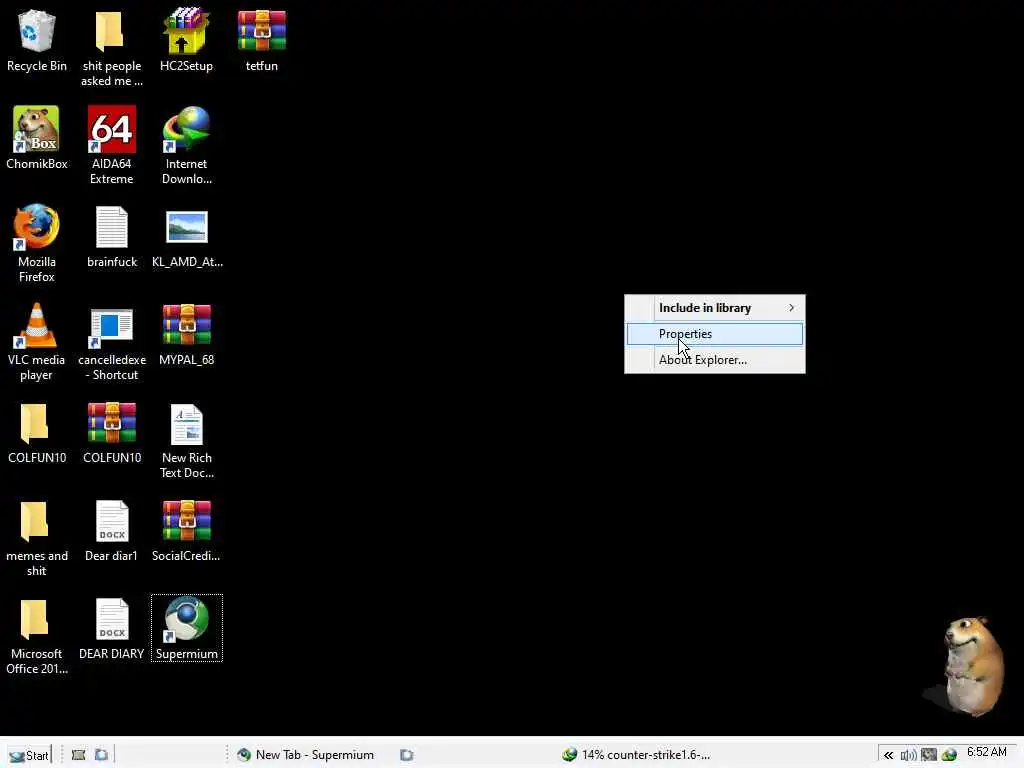Expand hidden system tray icons chevron

[888, 755]
